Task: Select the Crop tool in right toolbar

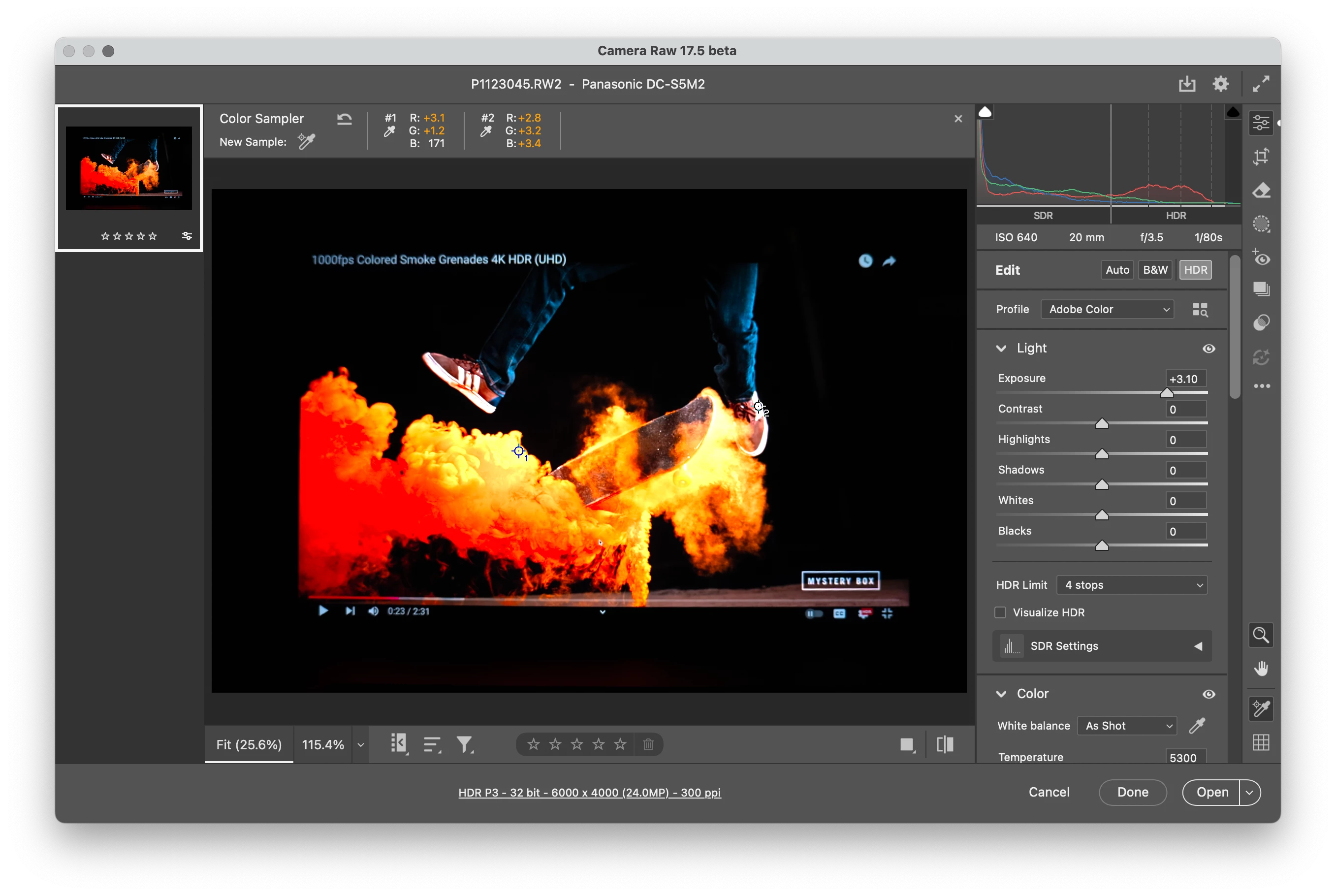Action: pos(1261,156)
